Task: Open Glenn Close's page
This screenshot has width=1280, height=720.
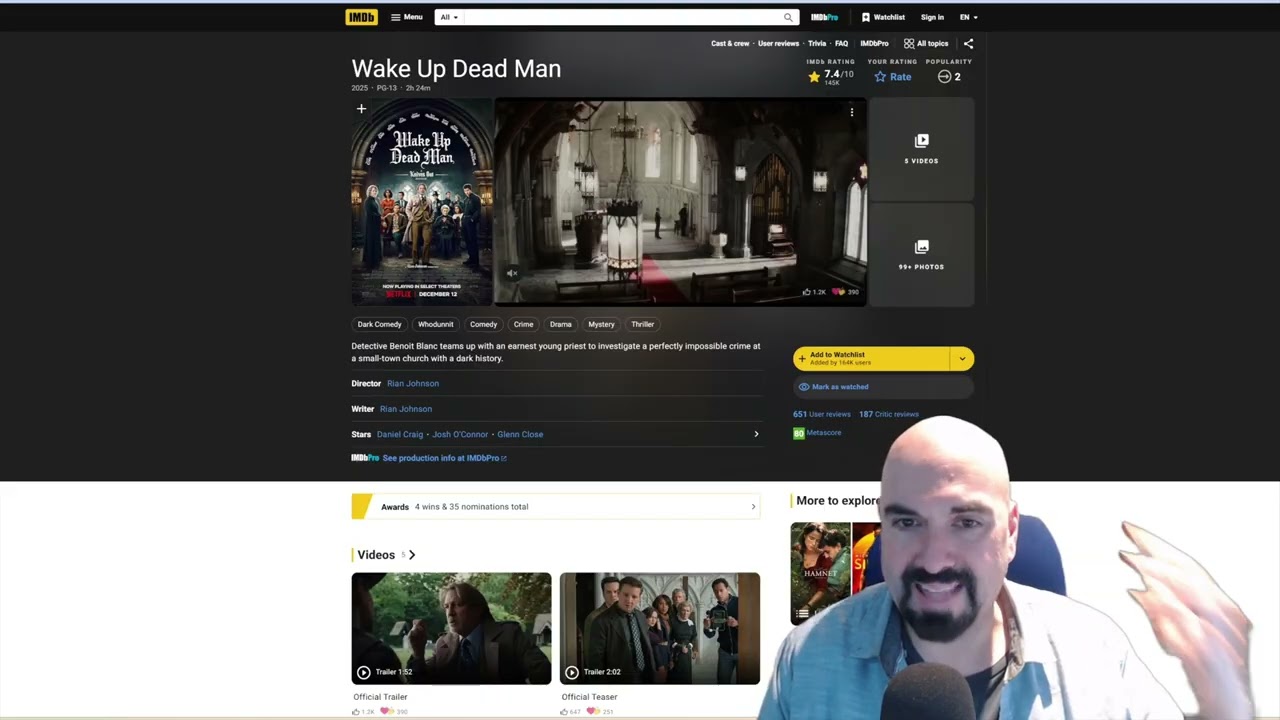Action: [x=520, y=434]
